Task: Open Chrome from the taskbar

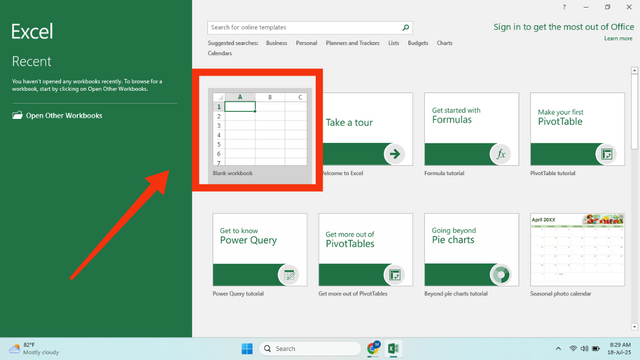Action: (x=373, y=348)
